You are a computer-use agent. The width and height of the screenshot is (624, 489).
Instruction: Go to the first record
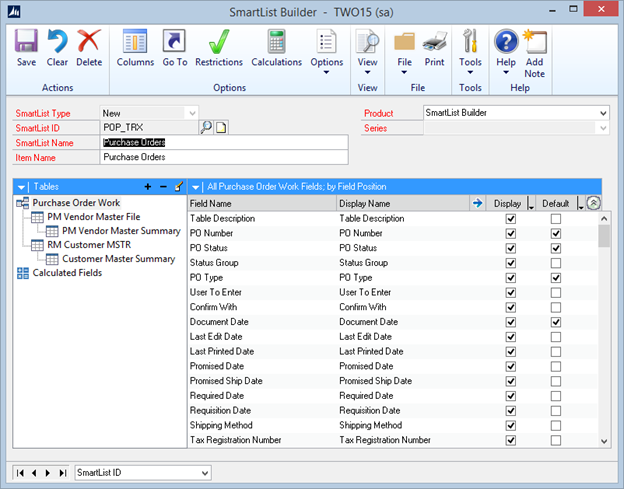click(20, 473)
